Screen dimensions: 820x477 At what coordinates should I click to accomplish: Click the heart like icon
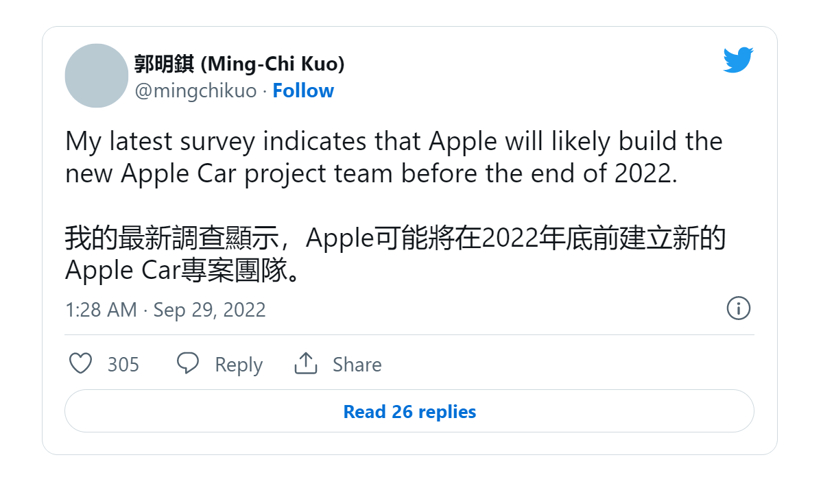tap(81, 364)
